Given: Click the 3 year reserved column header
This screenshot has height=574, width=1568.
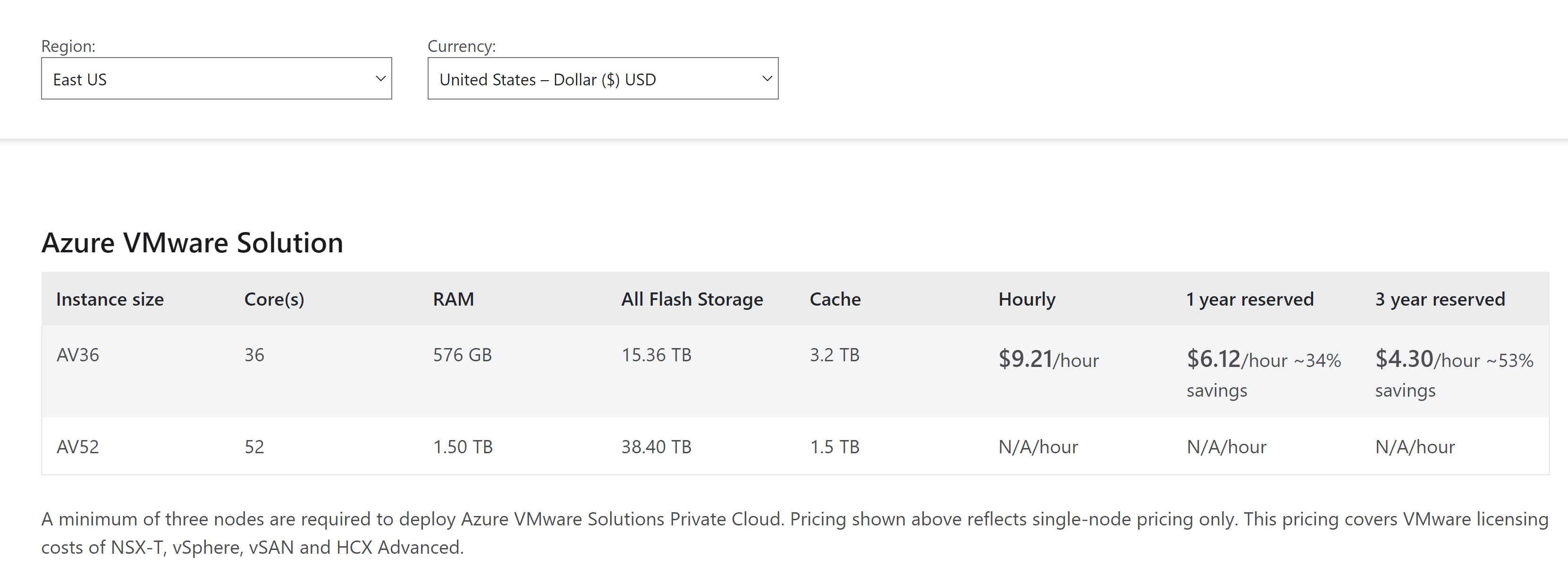Looking at the screenshot, I should click(x=1440, y=299).
